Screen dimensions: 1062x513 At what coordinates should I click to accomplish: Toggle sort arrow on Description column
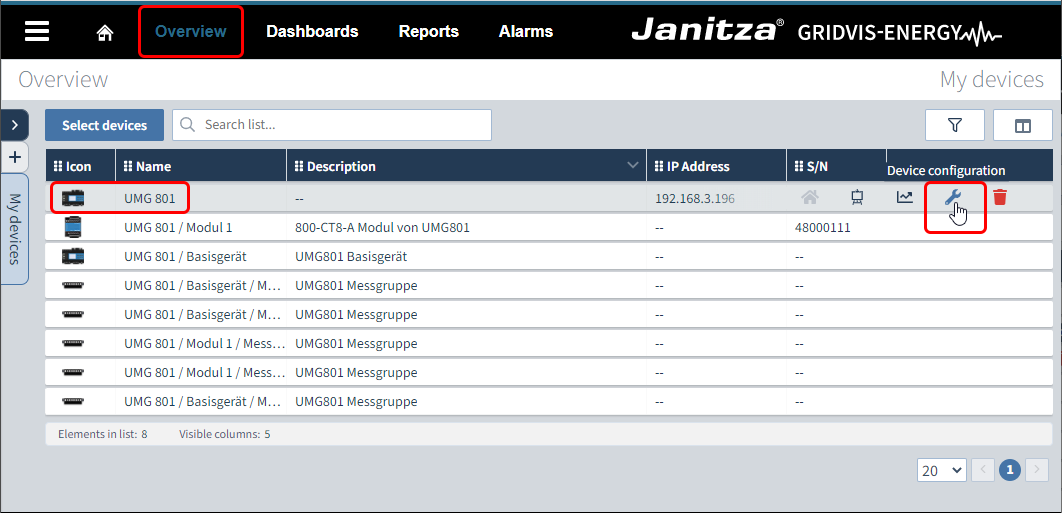pyautogui.click(x=632, y=166)
